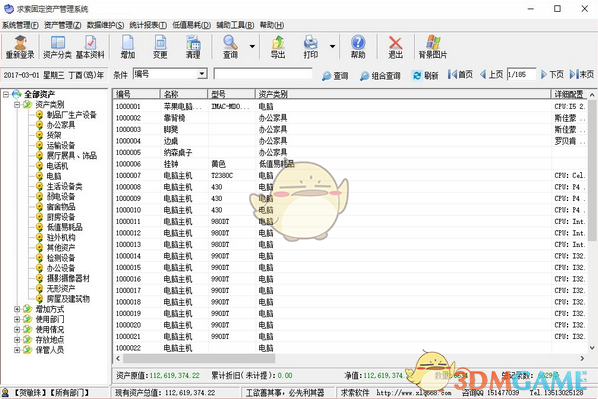Click the 查询 button in filter bar
Viewport: 598px width, 399px height.
click(335, 76)
